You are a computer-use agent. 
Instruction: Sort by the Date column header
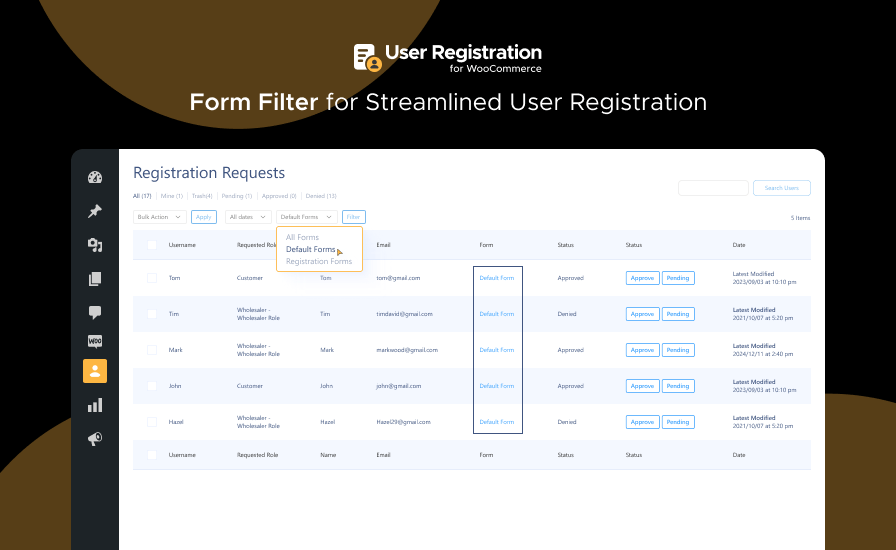coord(739,245)
